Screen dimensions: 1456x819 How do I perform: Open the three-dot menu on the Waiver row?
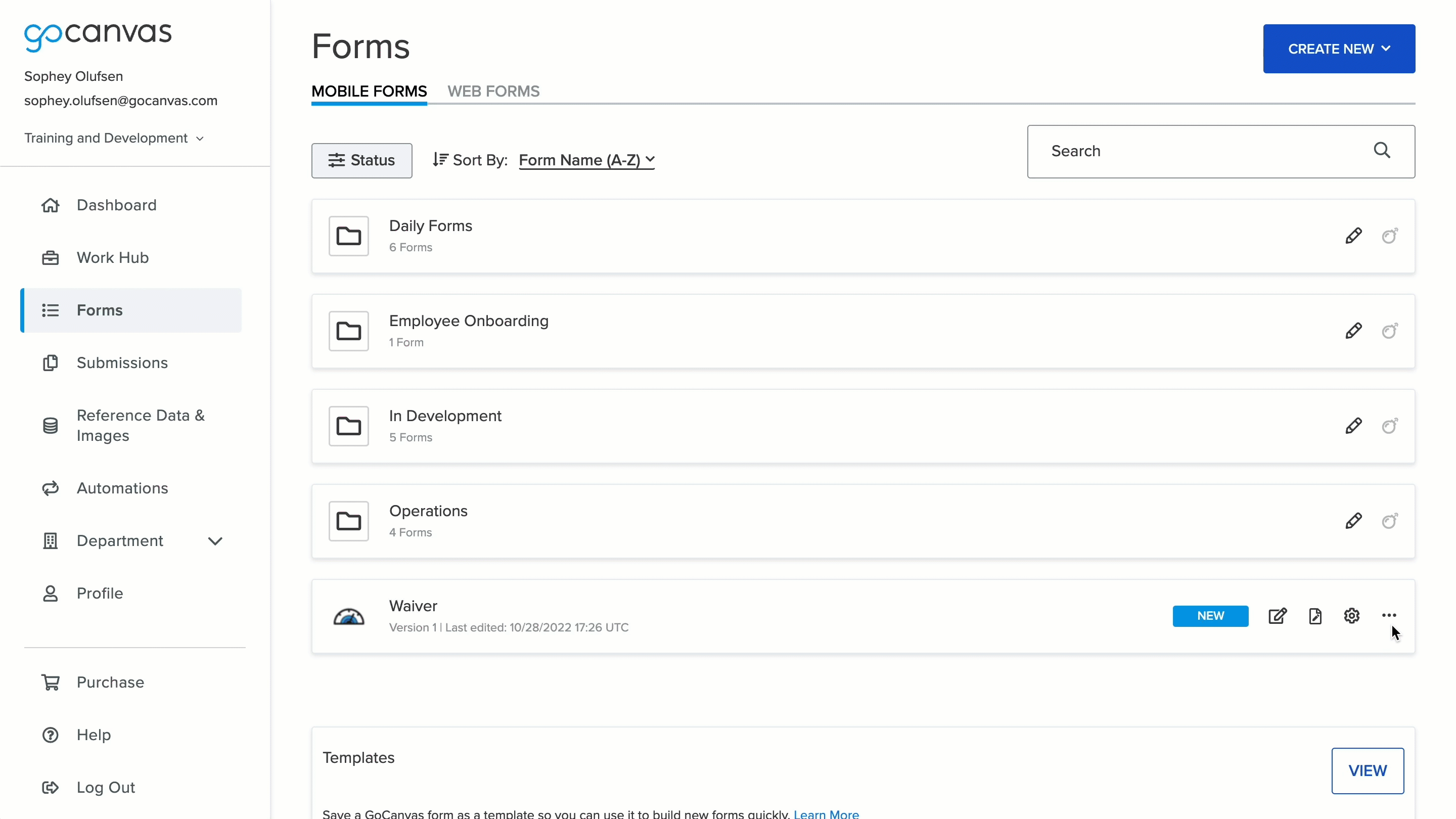1389,616
